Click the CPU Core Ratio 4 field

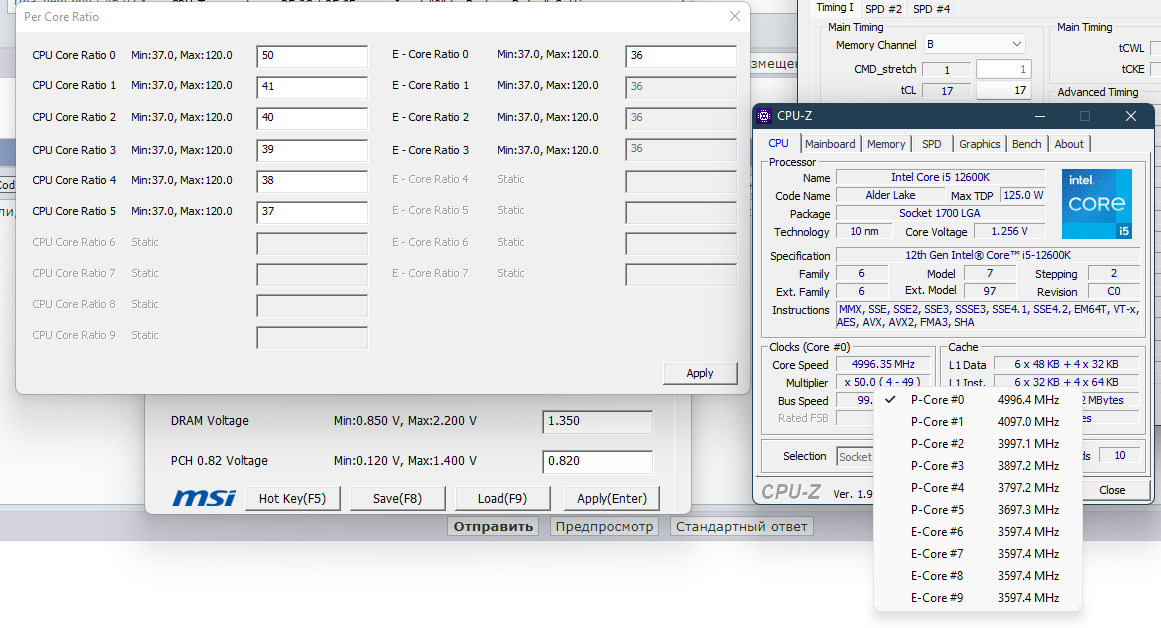tap(312, 181)
